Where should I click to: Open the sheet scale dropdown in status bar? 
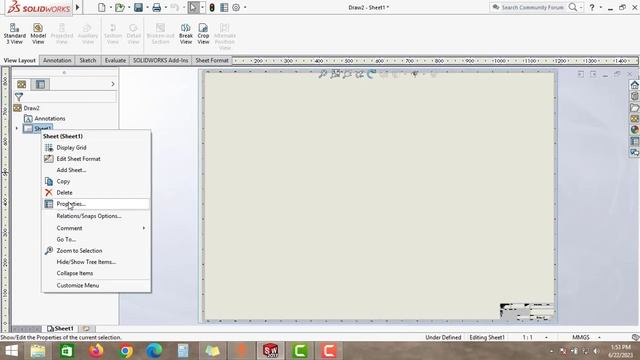[x=546, y=338]
